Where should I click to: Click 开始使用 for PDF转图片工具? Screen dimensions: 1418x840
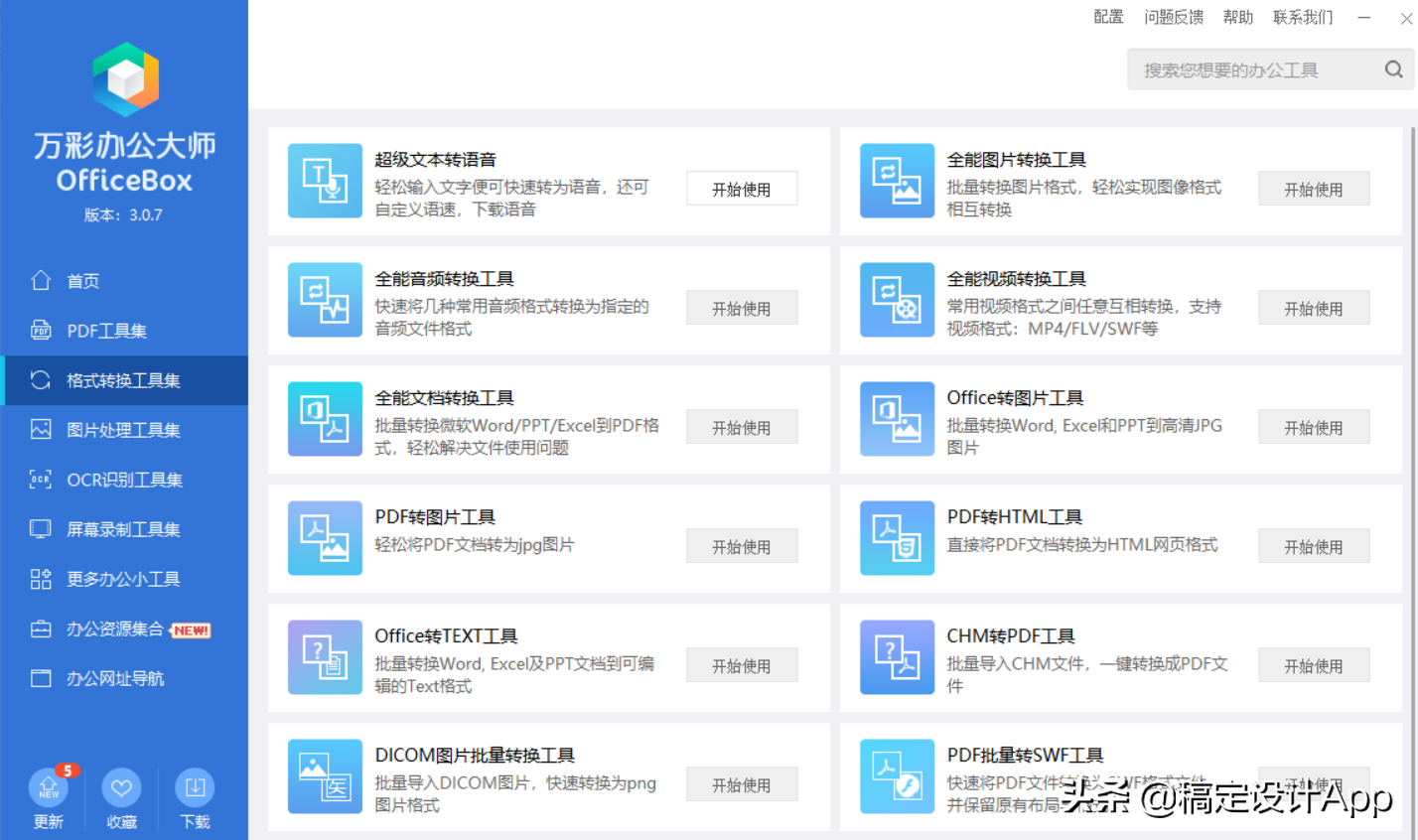pyautogui.click(x=742, y=546)
